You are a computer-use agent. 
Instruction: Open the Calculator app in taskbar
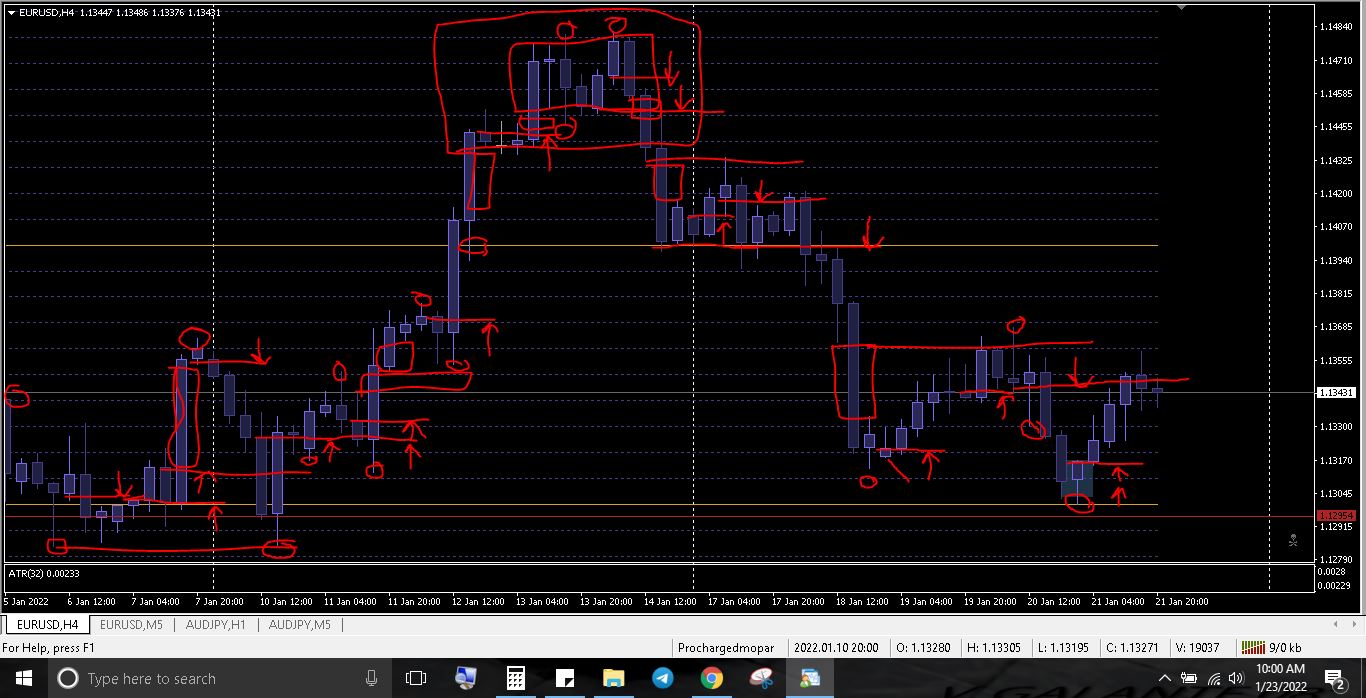coord(515,679)
